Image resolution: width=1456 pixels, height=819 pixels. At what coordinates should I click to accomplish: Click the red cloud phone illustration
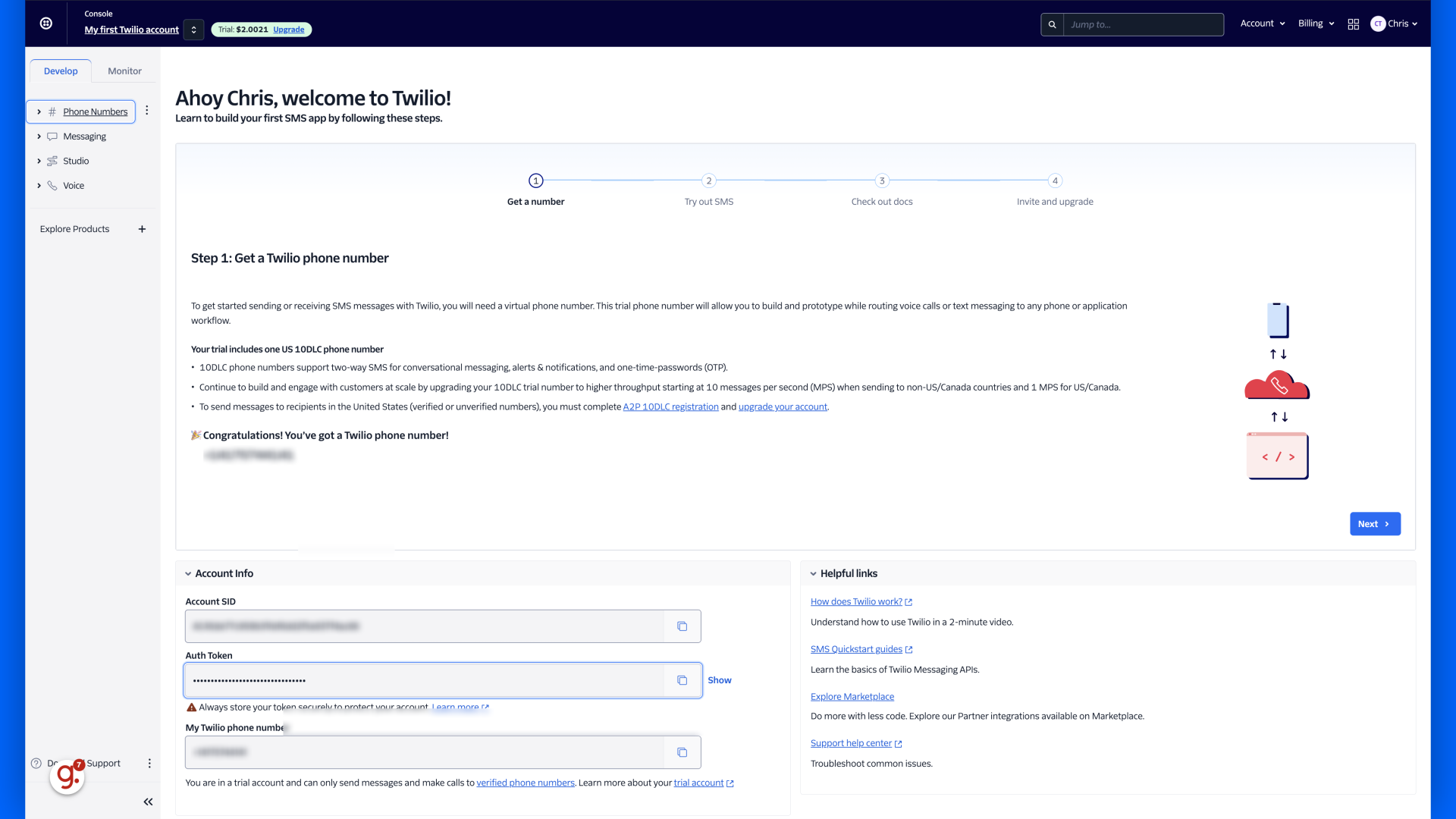1277,385
